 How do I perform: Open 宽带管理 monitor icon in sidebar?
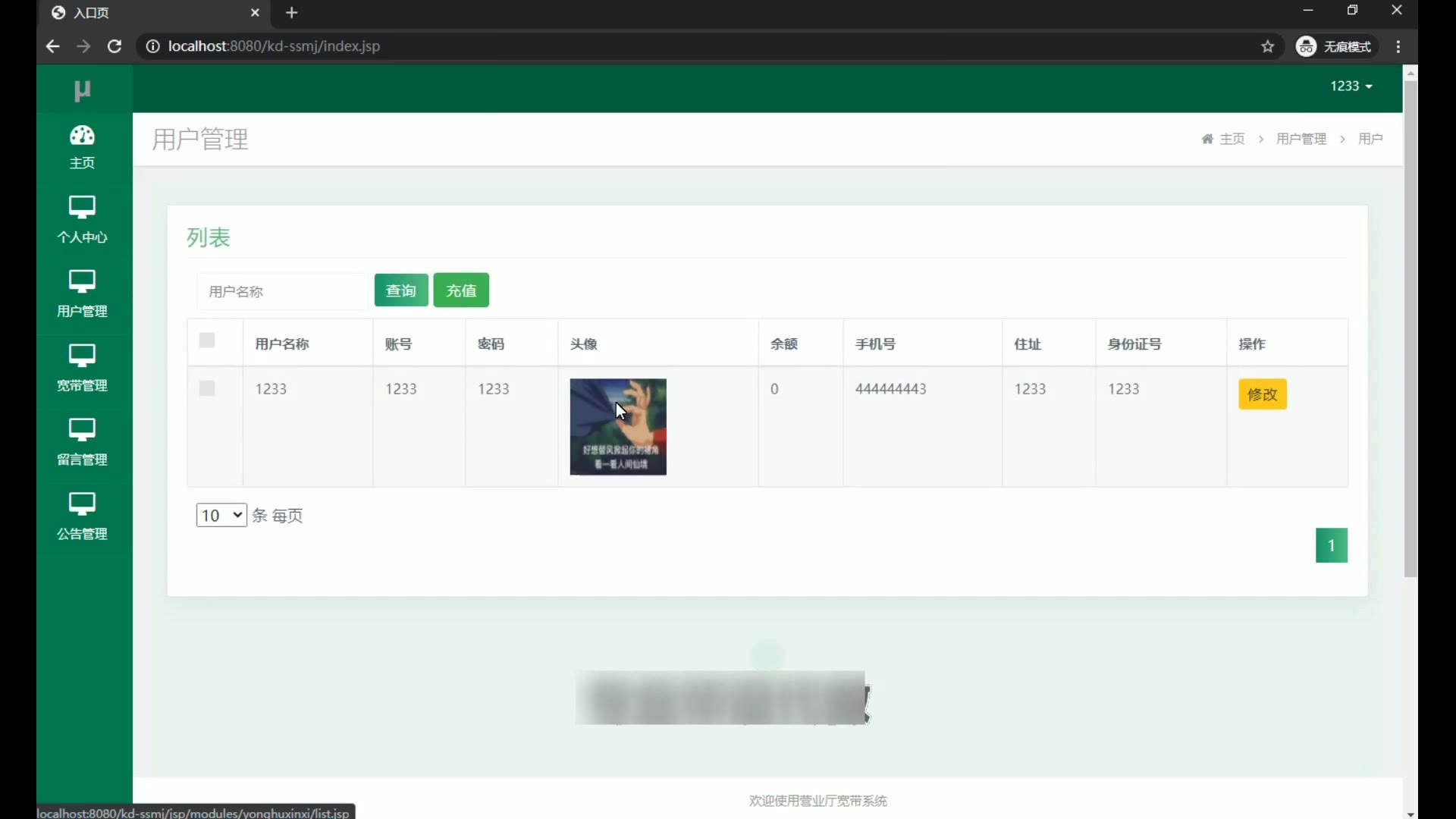click(82, 356)
